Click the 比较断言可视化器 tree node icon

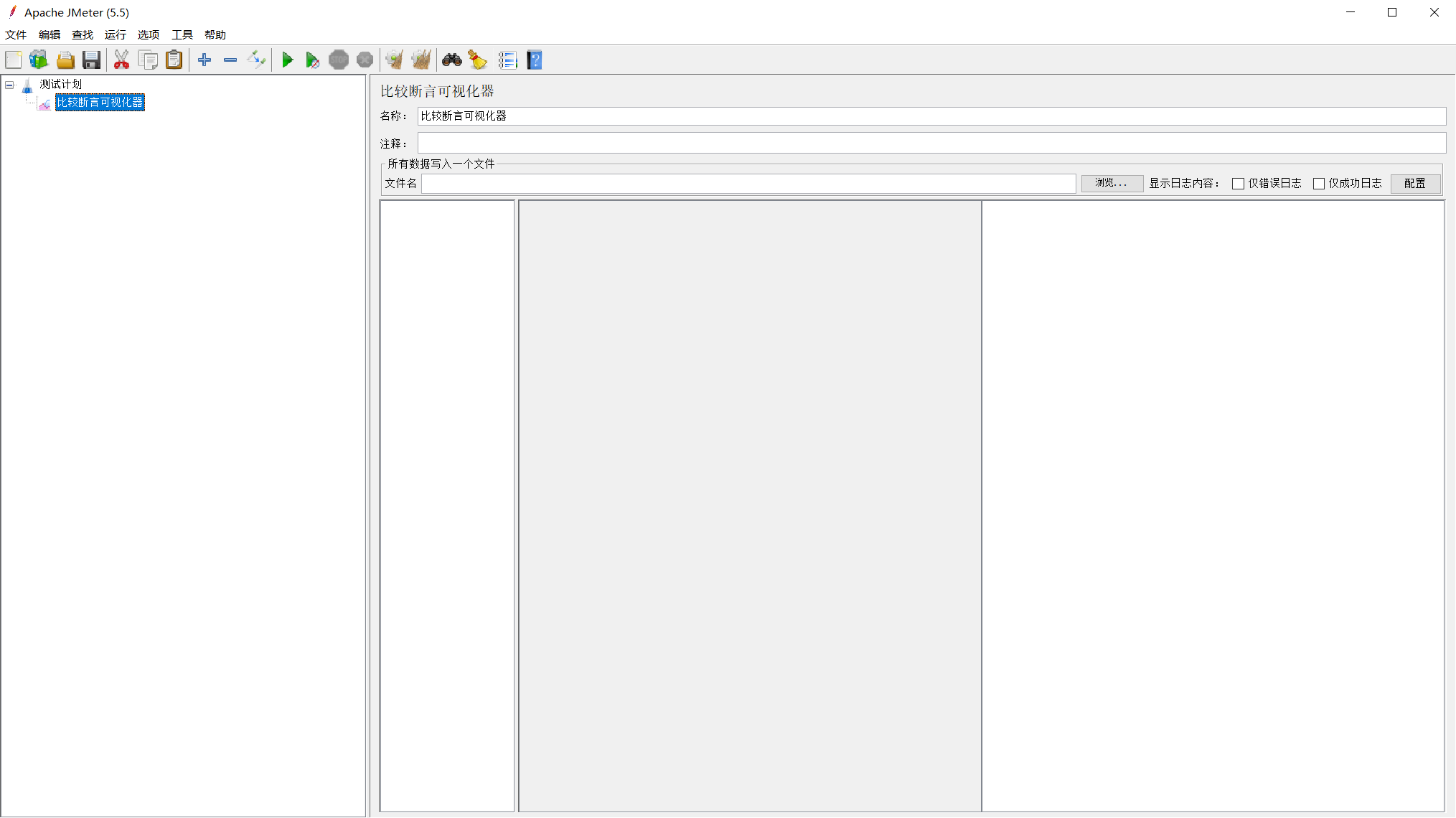click(44, 104)
